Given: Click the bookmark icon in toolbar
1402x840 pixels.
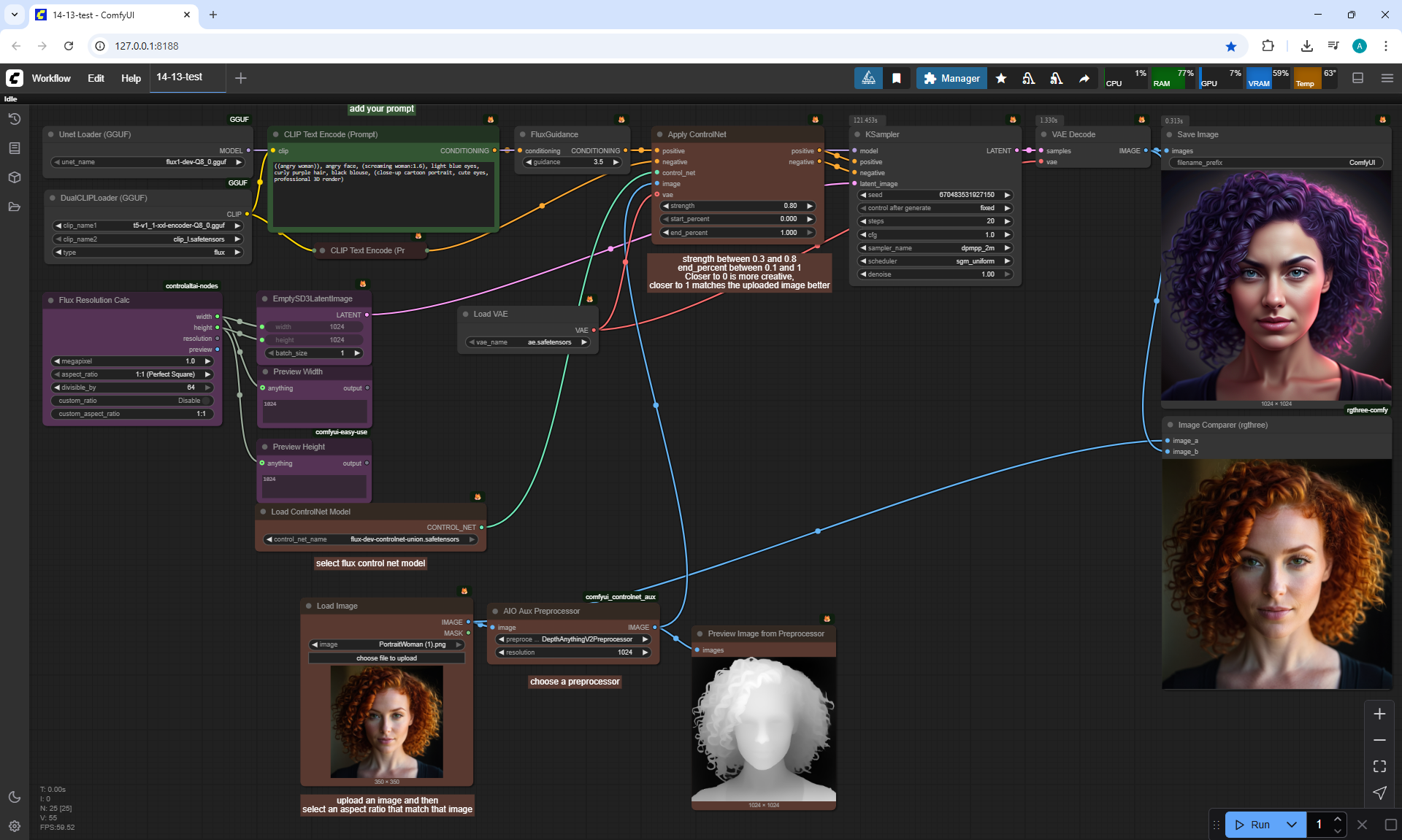Looking at the screenshot, I should tap(897, 78).
